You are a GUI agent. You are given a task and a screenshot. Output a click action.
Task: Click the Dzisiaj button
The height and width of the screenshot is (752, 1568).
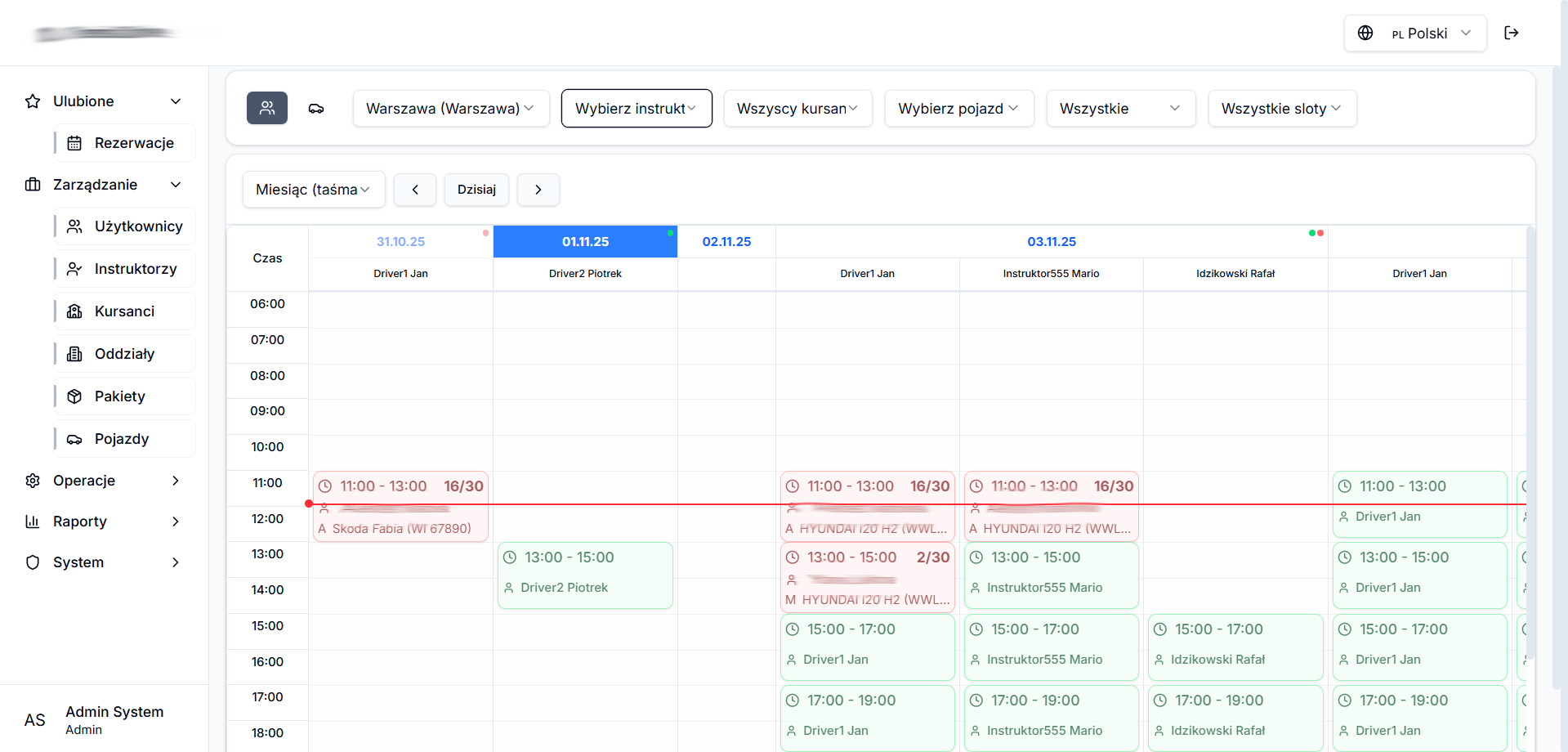tap(476, 190)
